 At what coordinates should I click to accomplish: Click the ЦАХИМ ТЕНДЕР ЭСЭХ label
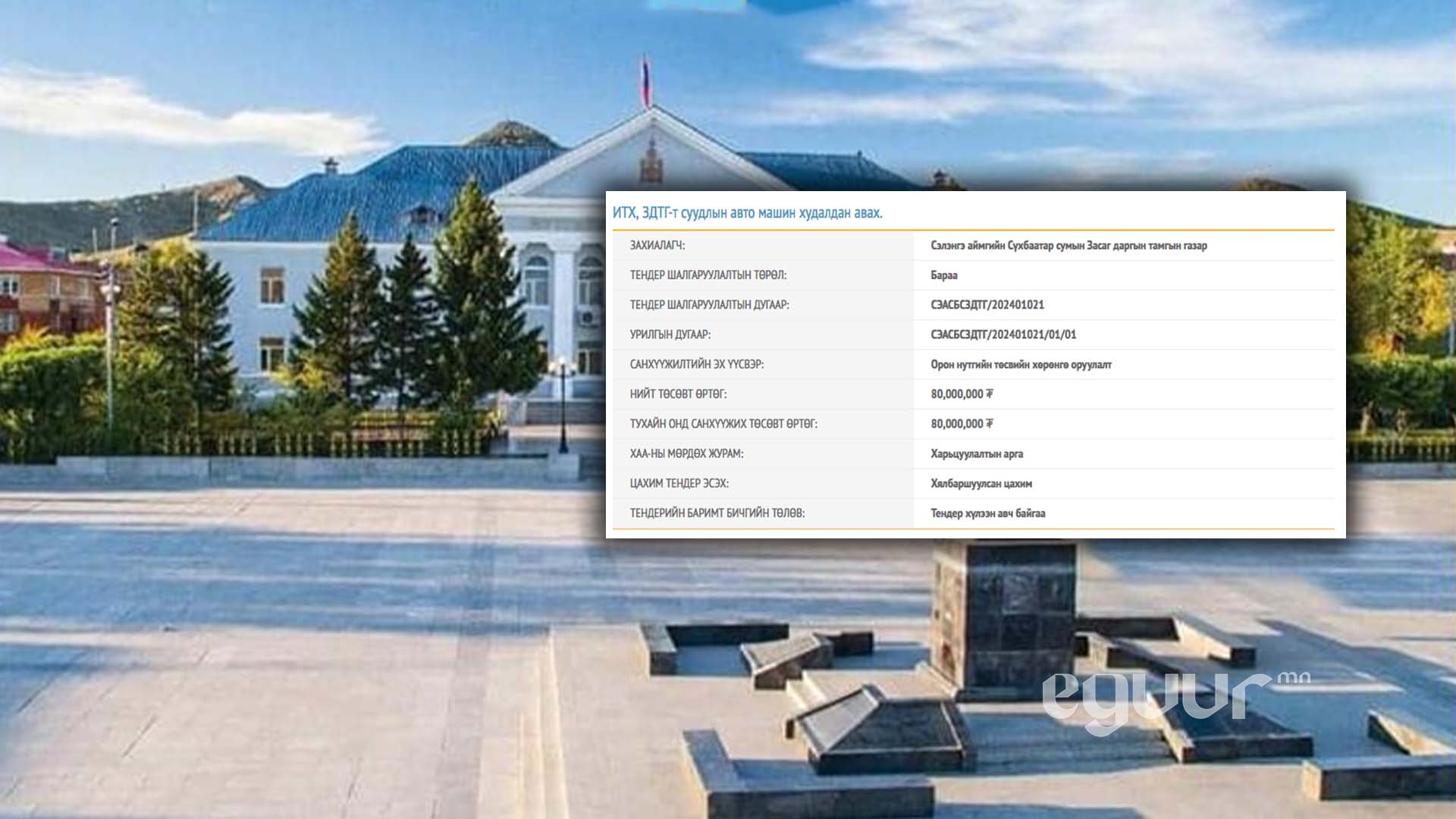[x=678, y=483]
